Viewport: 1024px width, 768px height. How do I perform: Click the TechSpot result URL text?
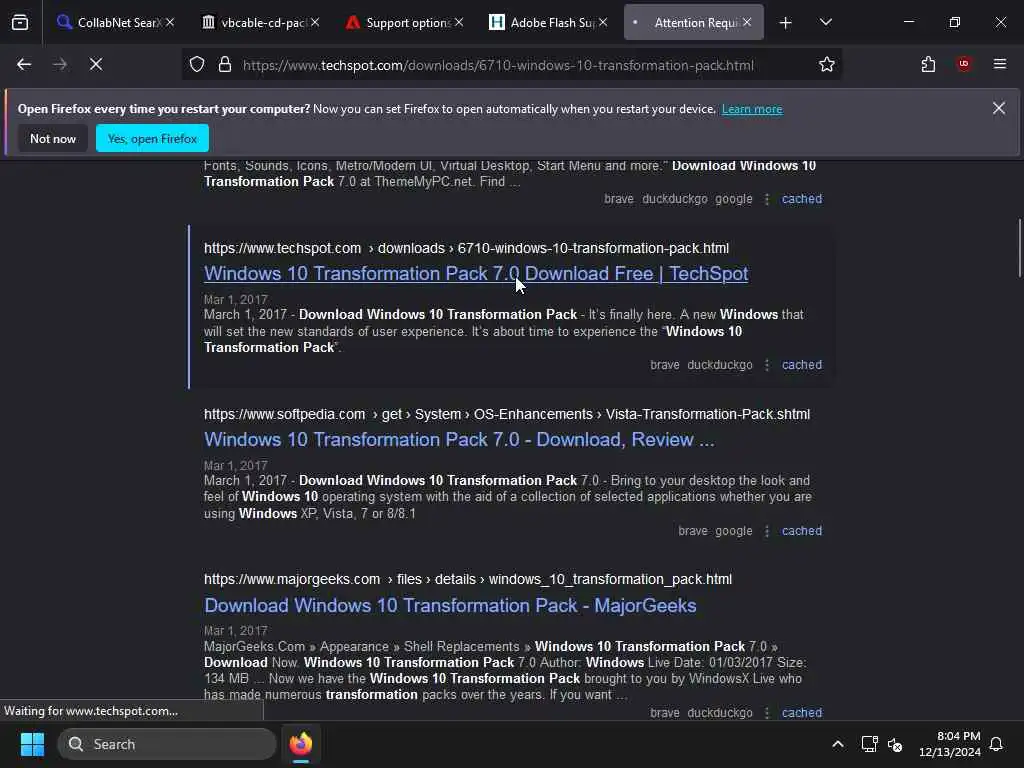coord(466,248)
